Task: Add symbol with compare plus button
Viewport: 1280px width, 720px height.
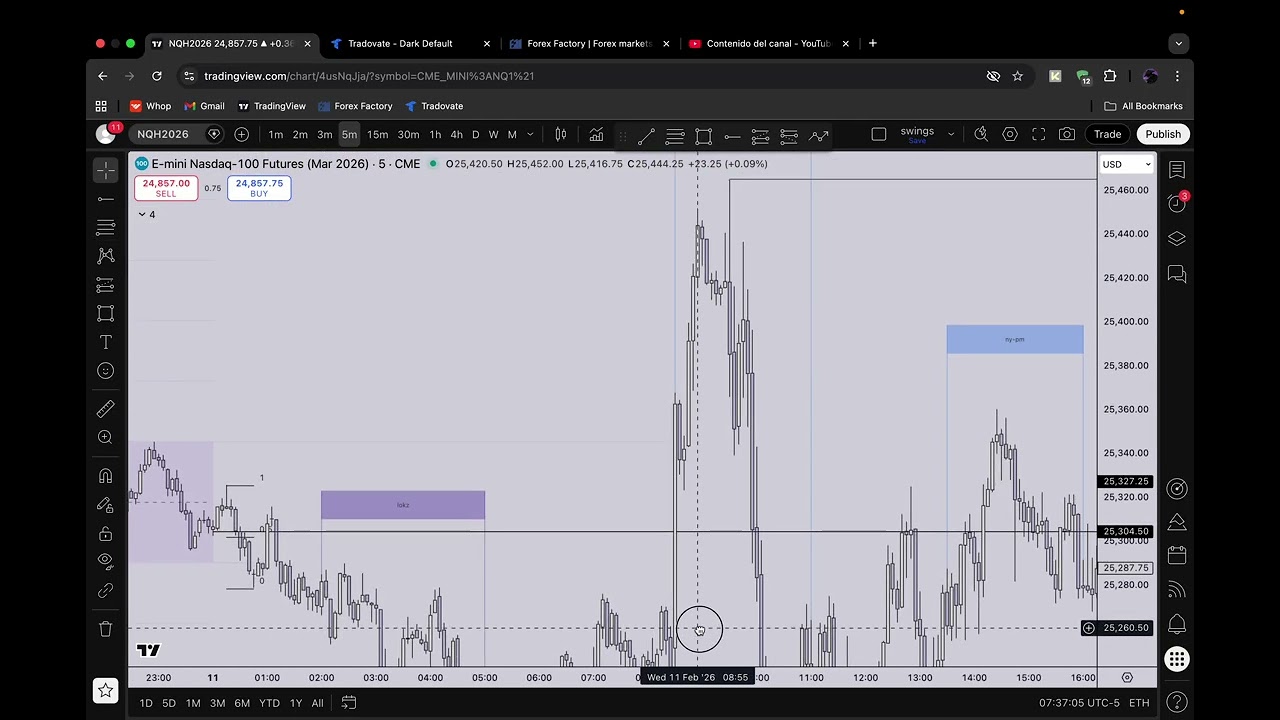Action: click(x=241, y=134)
